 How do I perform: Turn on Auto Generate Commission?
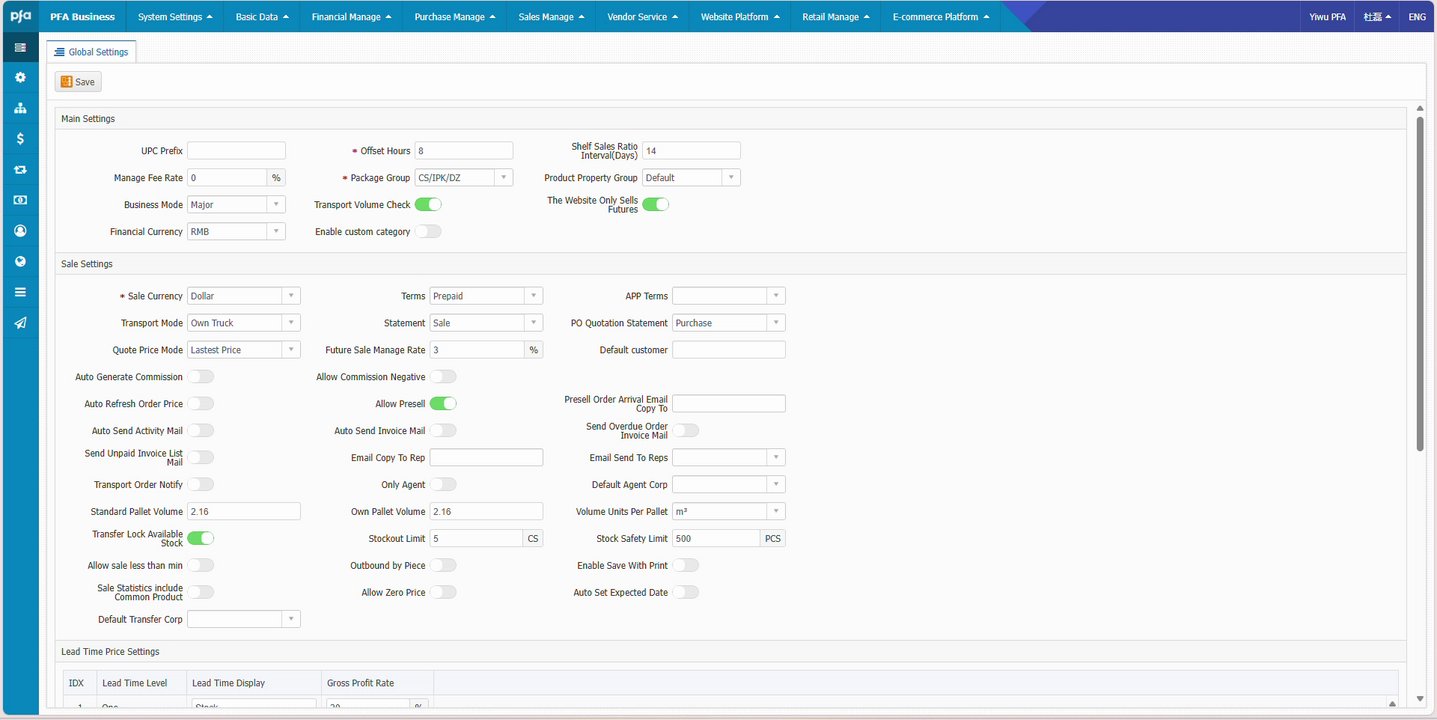click(201, 377)
